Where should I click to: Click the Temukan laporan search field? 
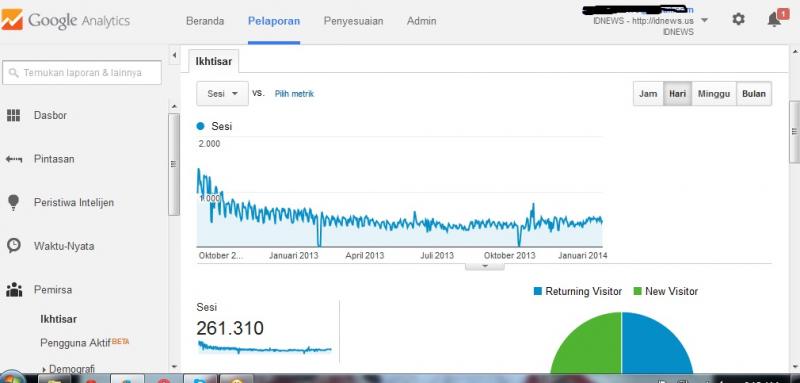82,73
